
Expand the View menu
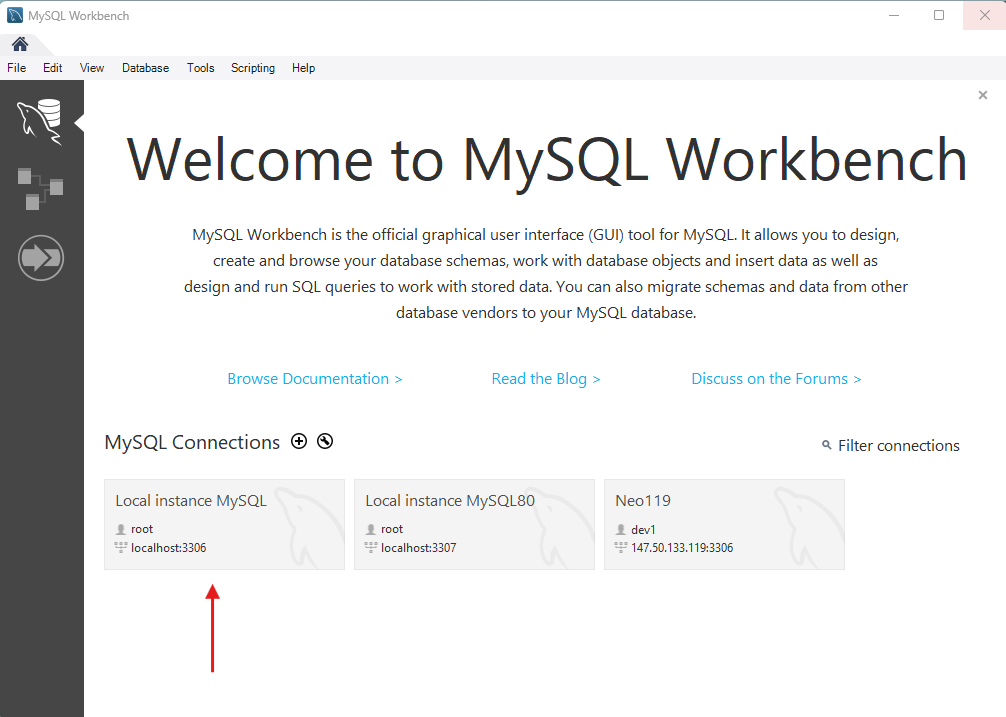pyautogui.click(x=92, y=68)
